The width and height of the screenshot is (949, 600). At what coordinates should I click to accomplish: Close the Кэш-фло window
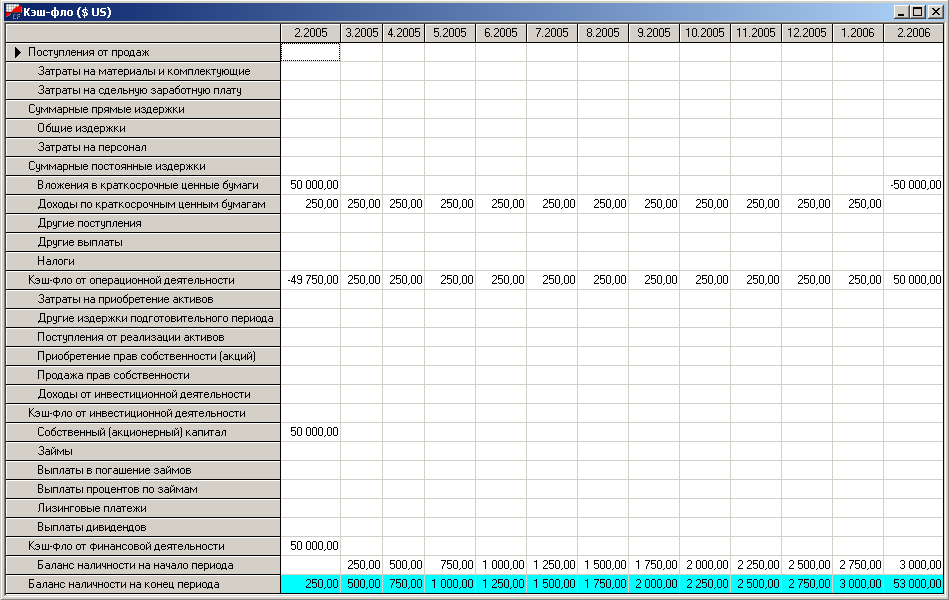coord(935,12)
